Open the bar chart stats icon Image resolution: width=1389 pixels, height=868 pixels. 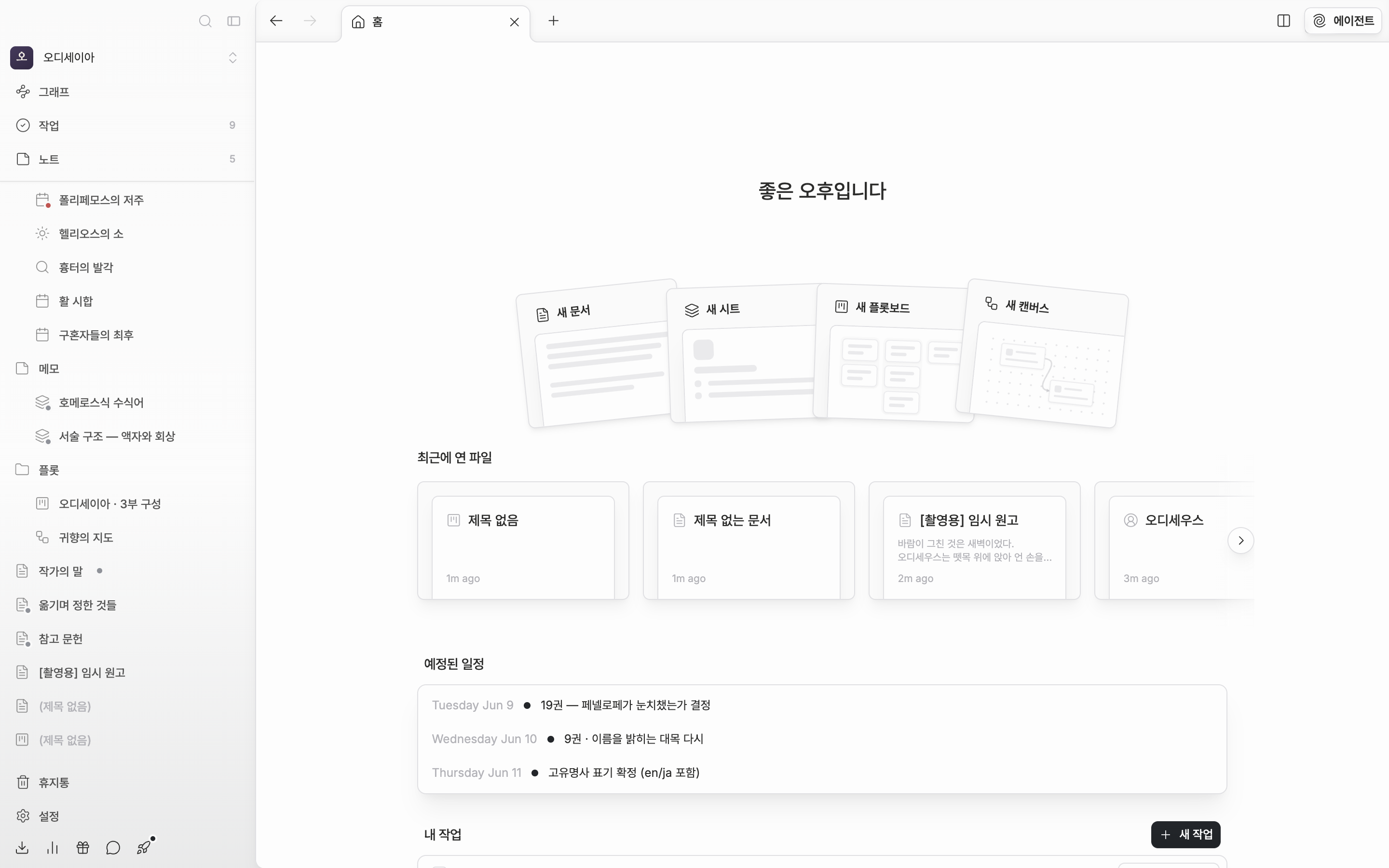(52, 848)
